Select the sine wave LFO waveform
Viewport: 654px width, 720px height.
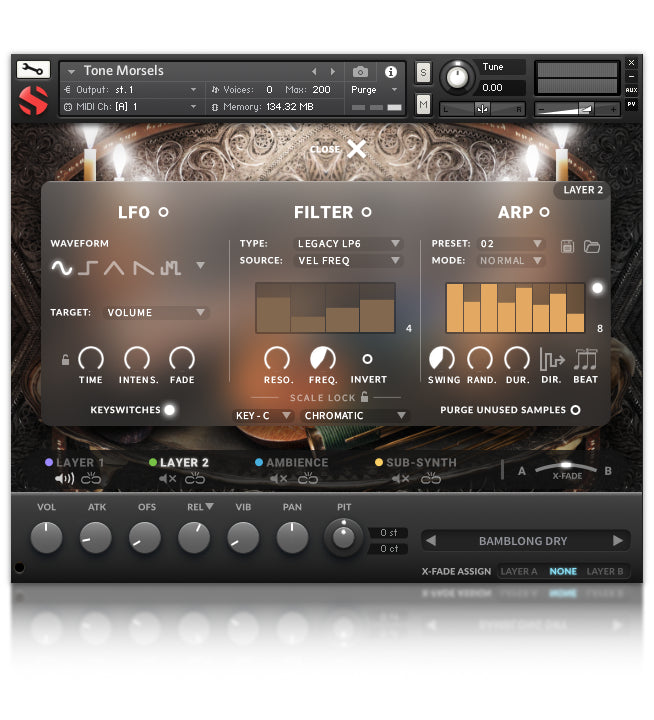[x=62, y=267]
